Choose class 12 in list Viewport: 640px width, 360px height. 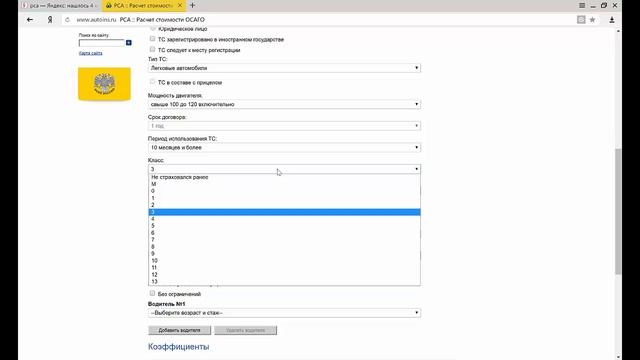pos(284,275)
